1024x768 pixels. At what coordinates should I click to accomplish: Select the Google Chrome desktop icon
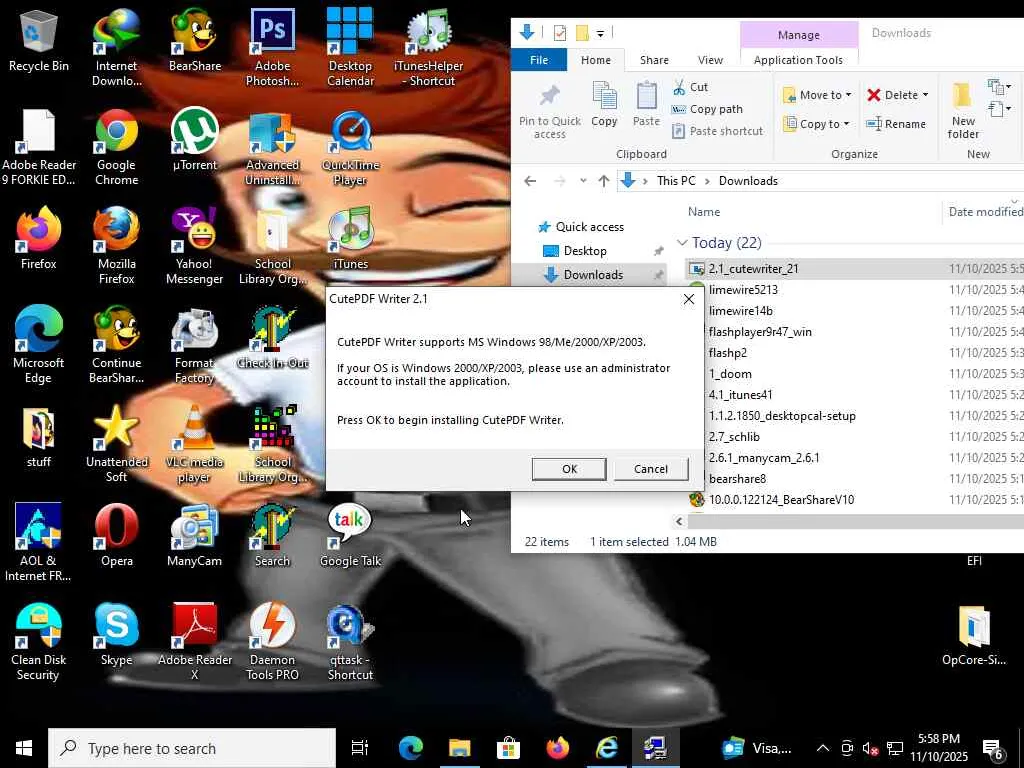click(116, 146)
